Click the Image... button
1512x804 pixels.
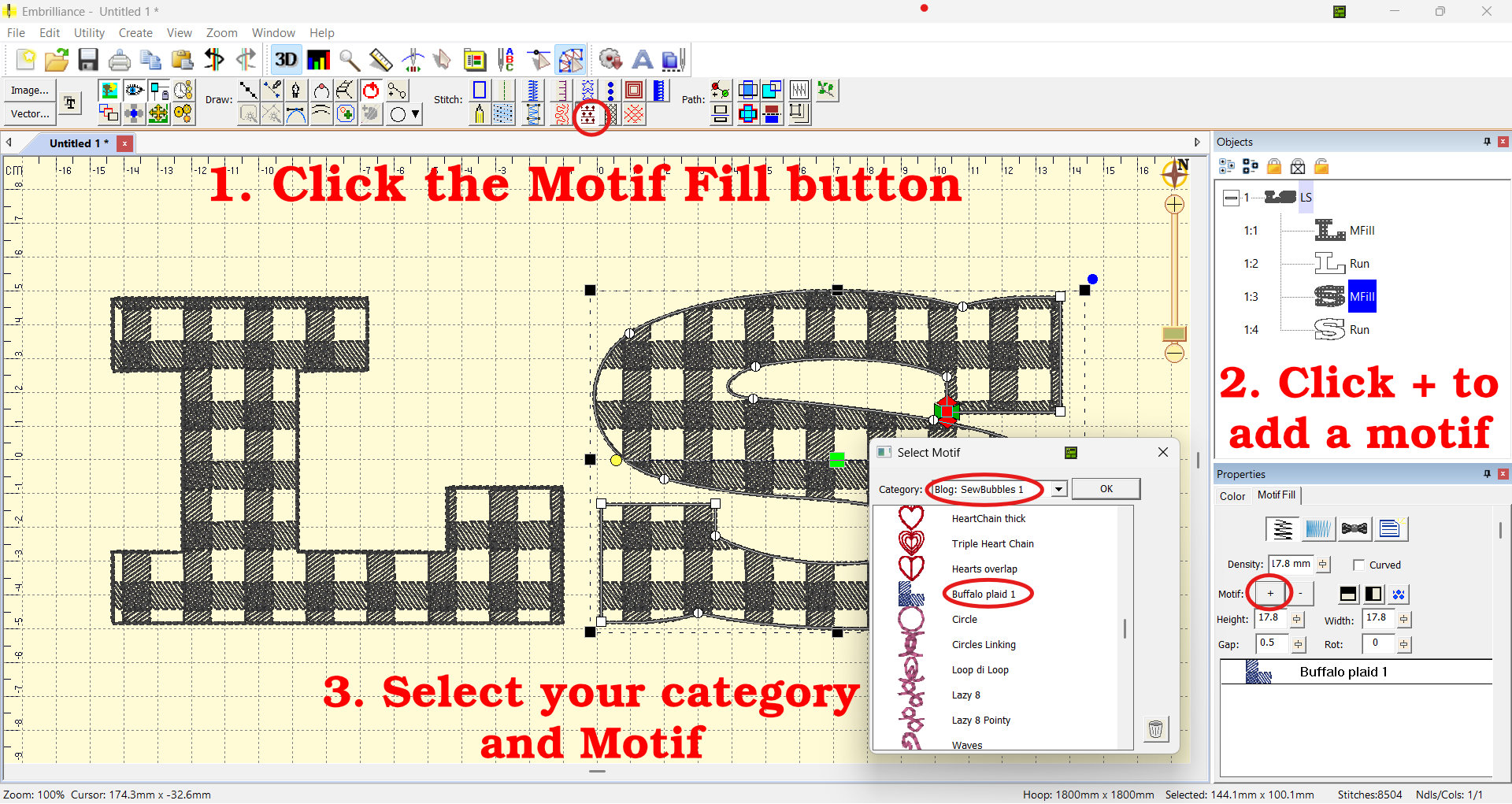point(30,91)
